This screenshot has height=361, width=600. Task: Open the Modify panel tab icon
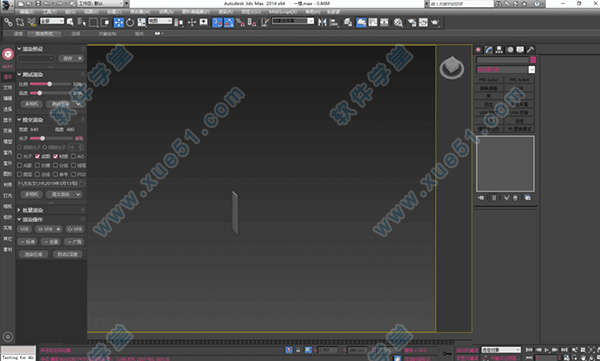tap(489, 50)
